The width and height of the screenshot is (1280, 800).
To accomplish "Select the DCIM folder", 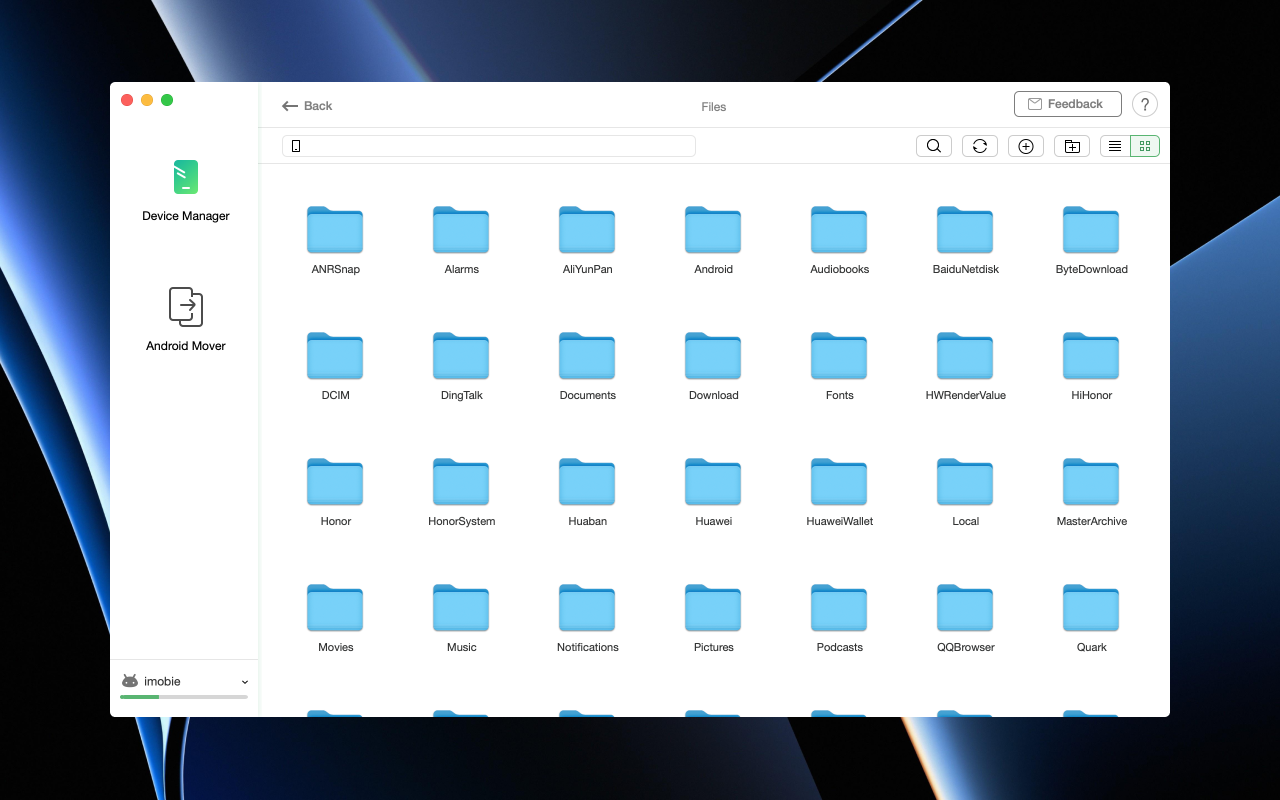I will click(335, 366).
